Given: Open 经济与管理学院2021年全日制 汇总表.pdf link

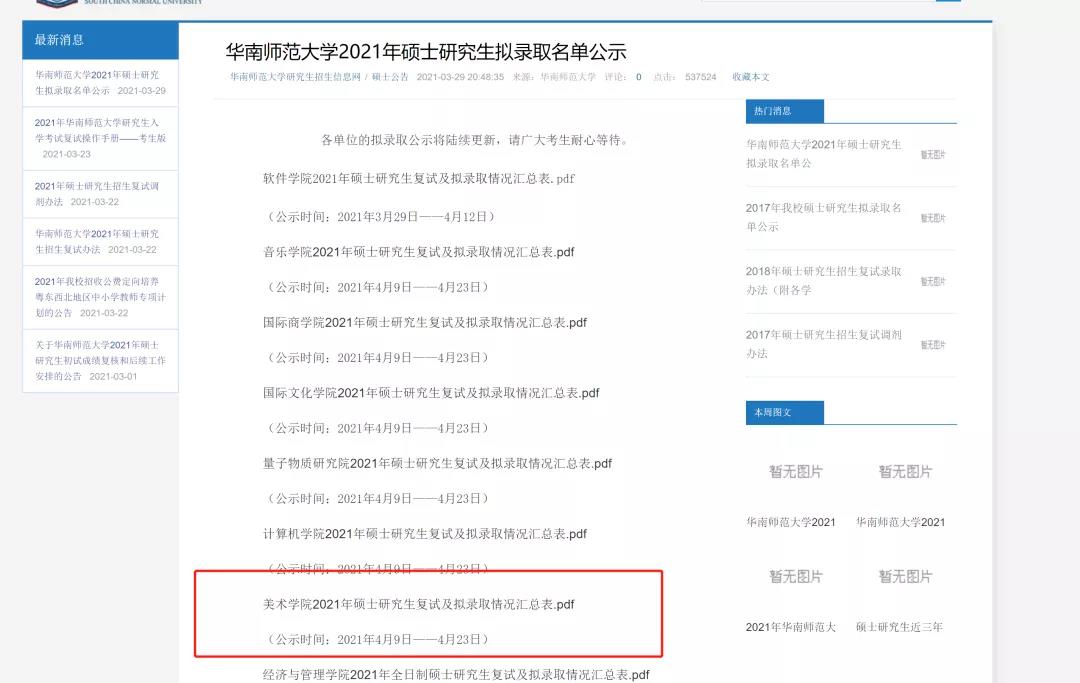Looking at the screenshot, I should pyautogui.click(x=455, y=675).
